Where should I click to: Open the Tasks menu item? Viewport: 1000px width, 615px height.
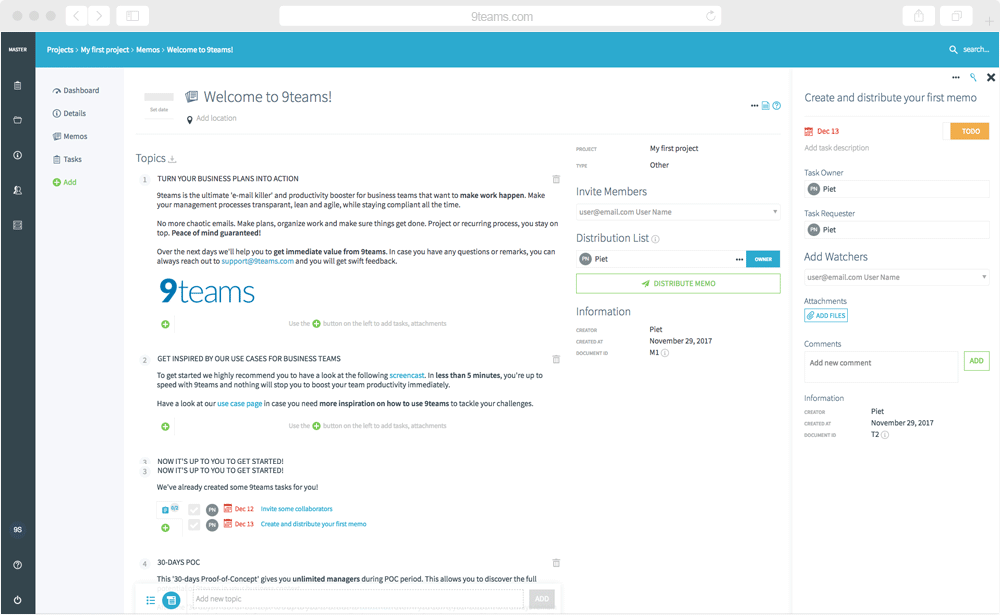pos(67,159)
